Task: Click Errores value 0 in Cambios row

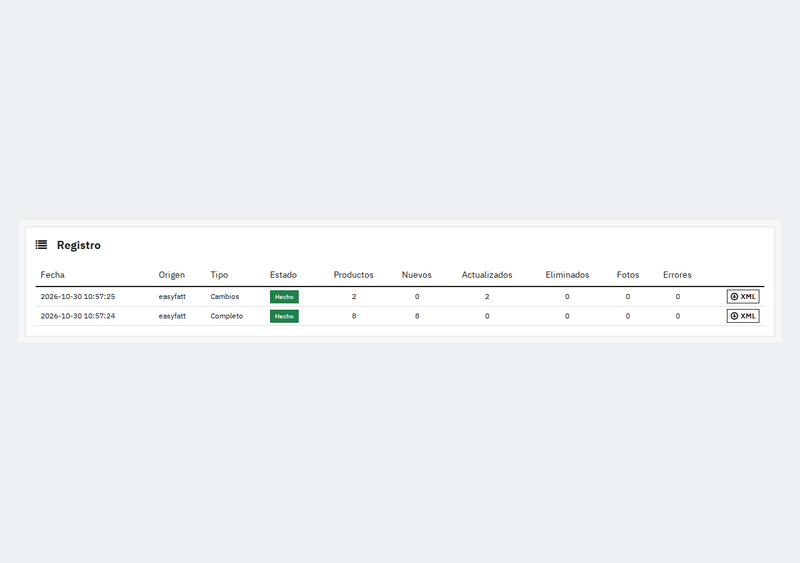Action: [678, 297]
